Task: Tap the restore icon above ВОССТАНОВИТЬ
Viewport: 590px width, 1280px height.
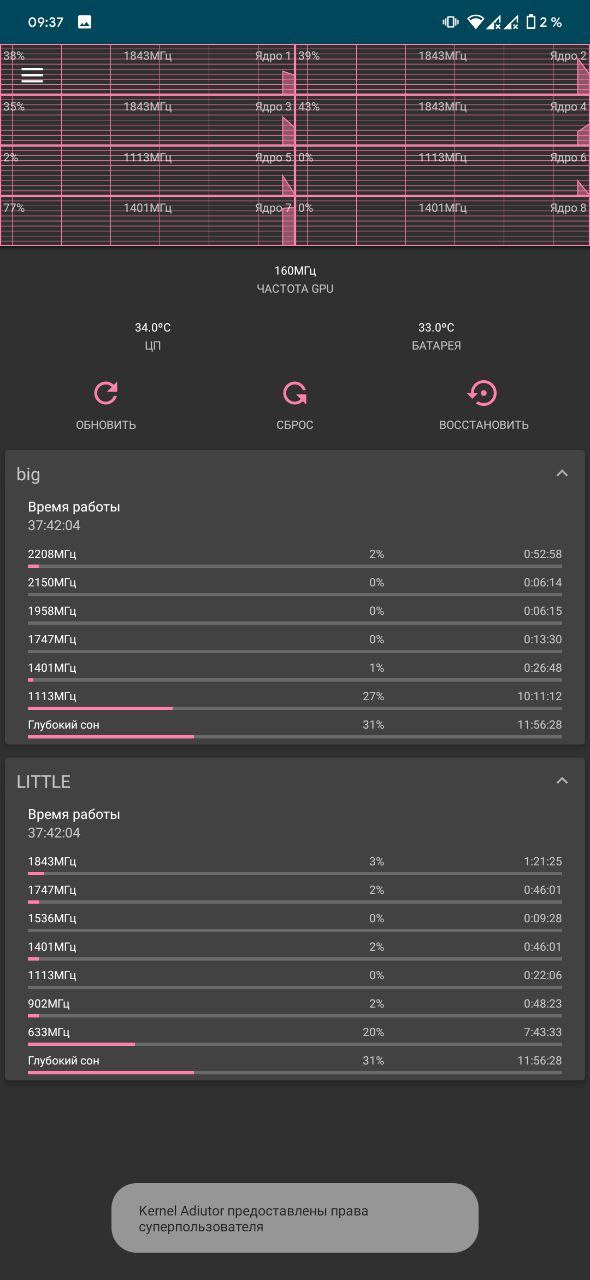Action: 483,393
